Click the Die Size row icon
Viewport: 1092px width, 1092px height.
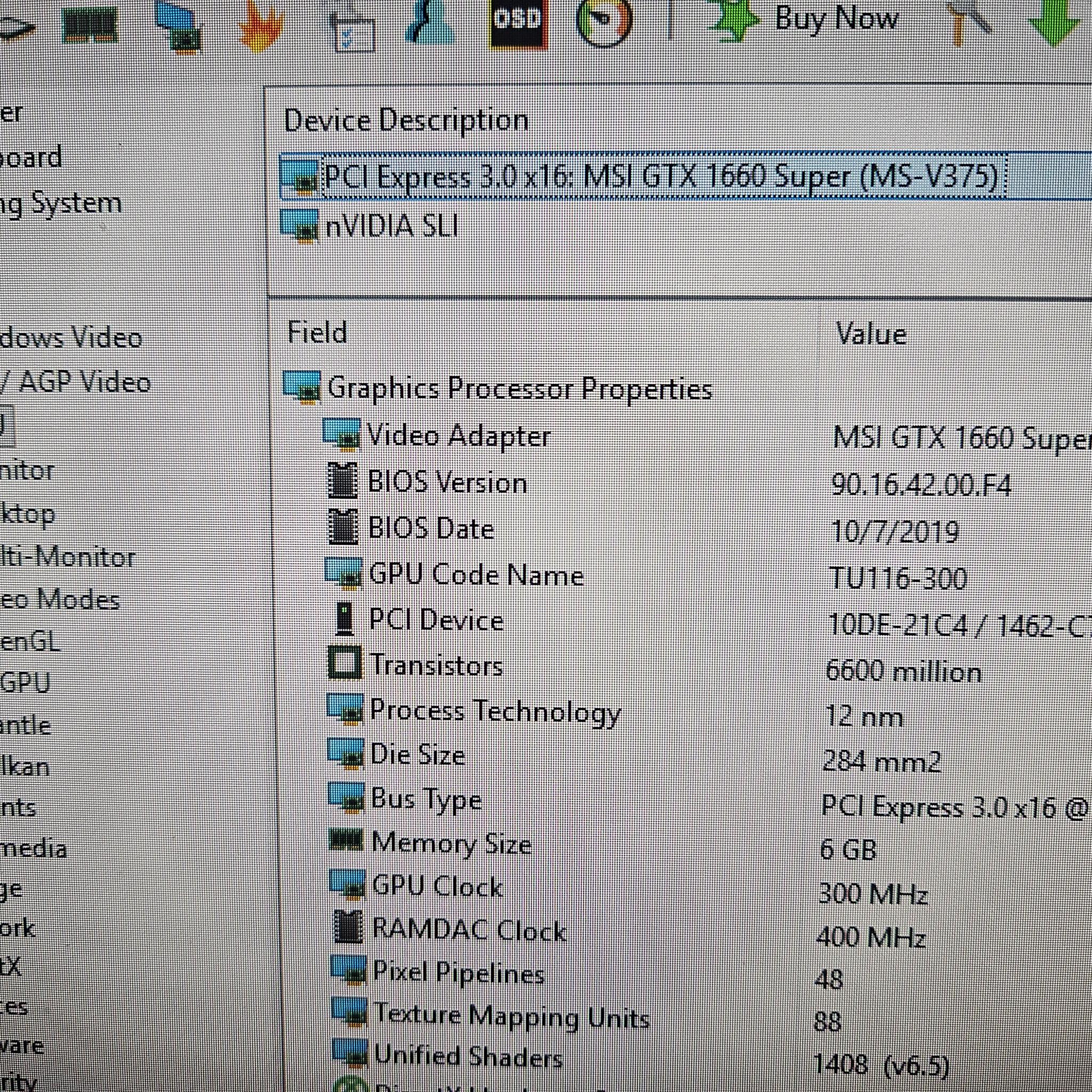(x=346, y=753)
